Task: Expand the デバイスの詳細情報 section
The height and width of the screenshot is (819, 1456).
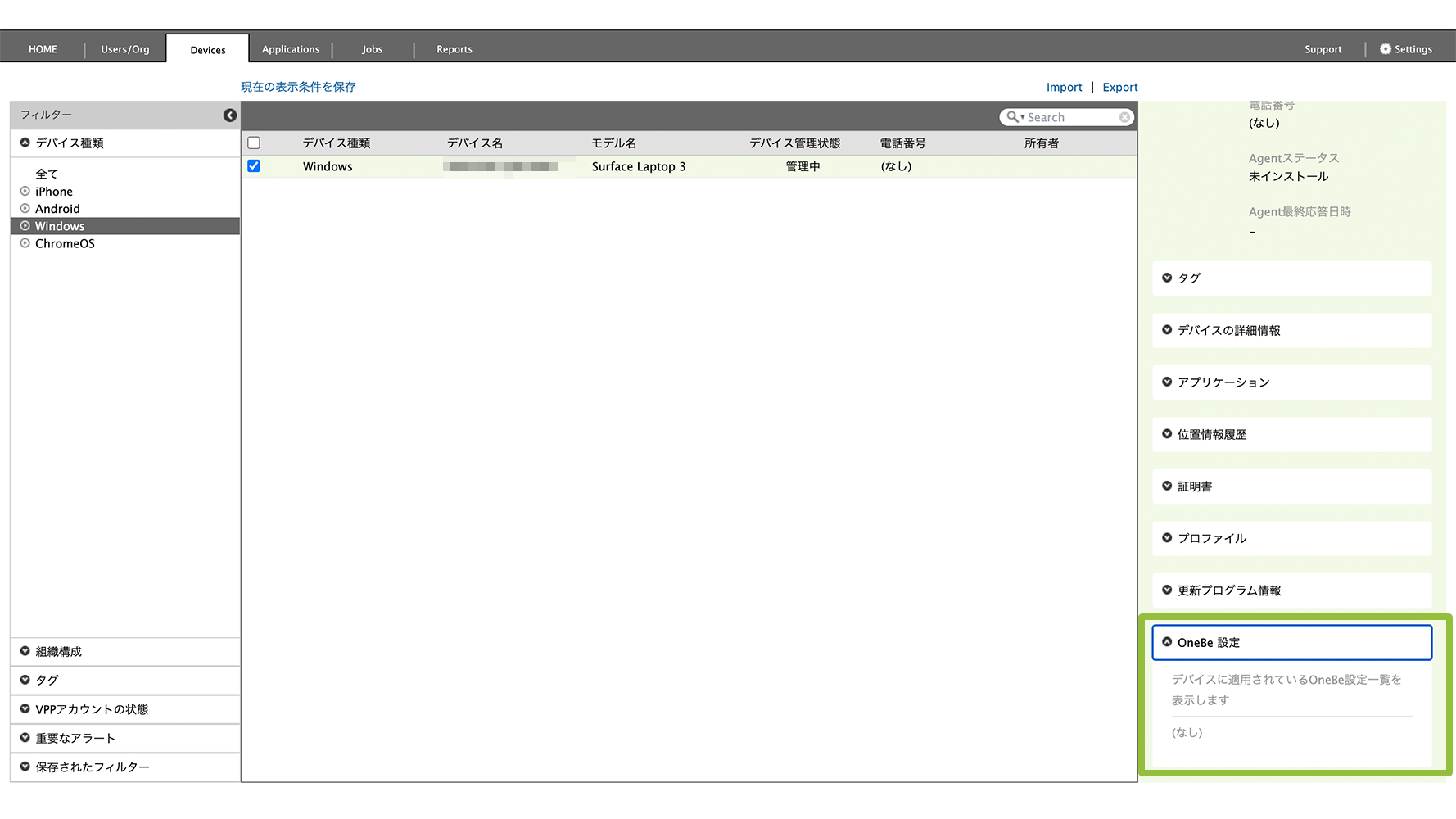Action: tap(1292, 330)
